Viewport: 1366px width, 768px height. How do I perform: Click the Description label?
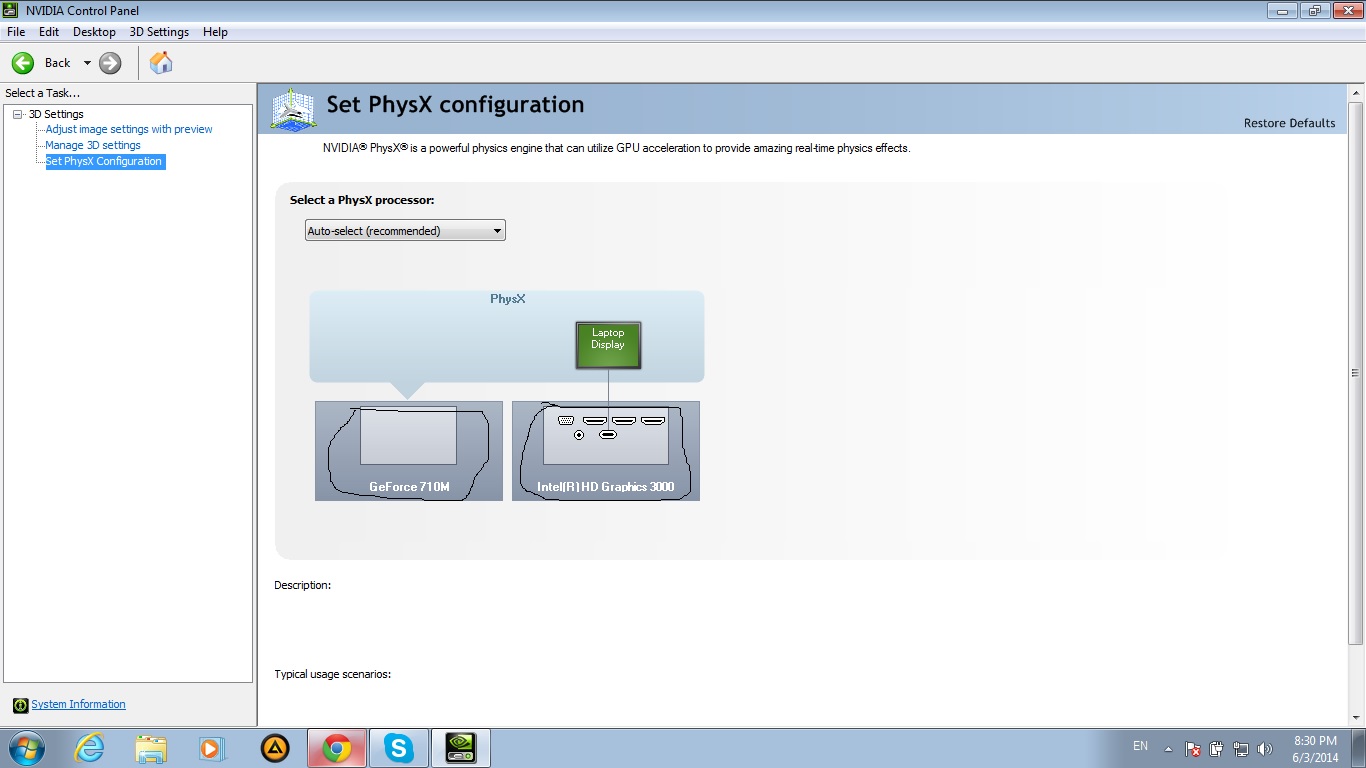pyautogui.click(x=302, y=585)
